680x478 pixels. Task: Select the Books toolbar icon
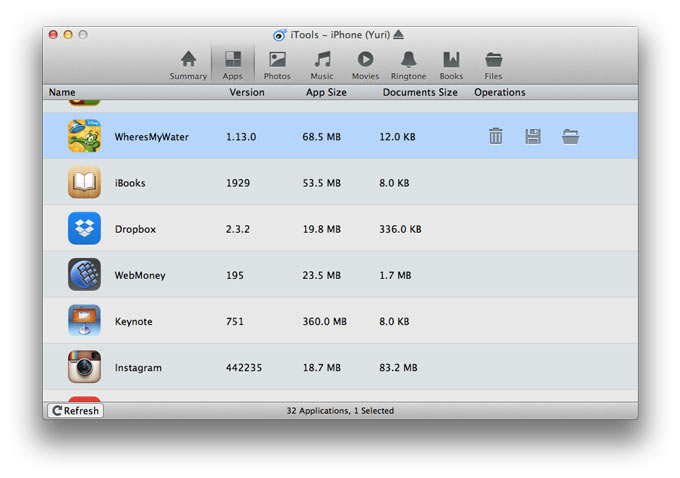click(451, 65)
